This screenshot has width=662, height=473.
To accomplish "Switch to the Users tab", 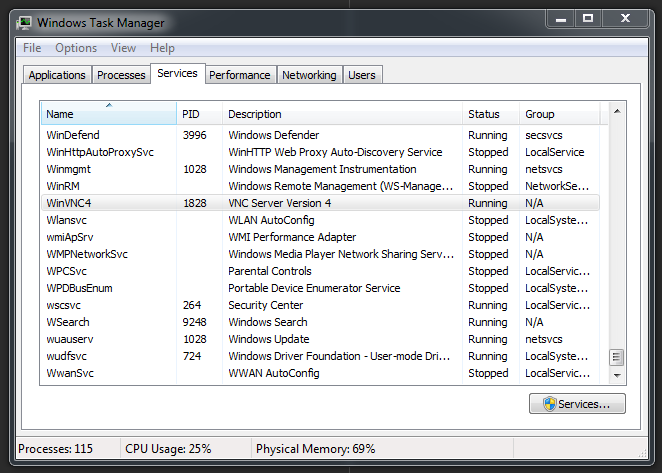I will pos(362,75).
